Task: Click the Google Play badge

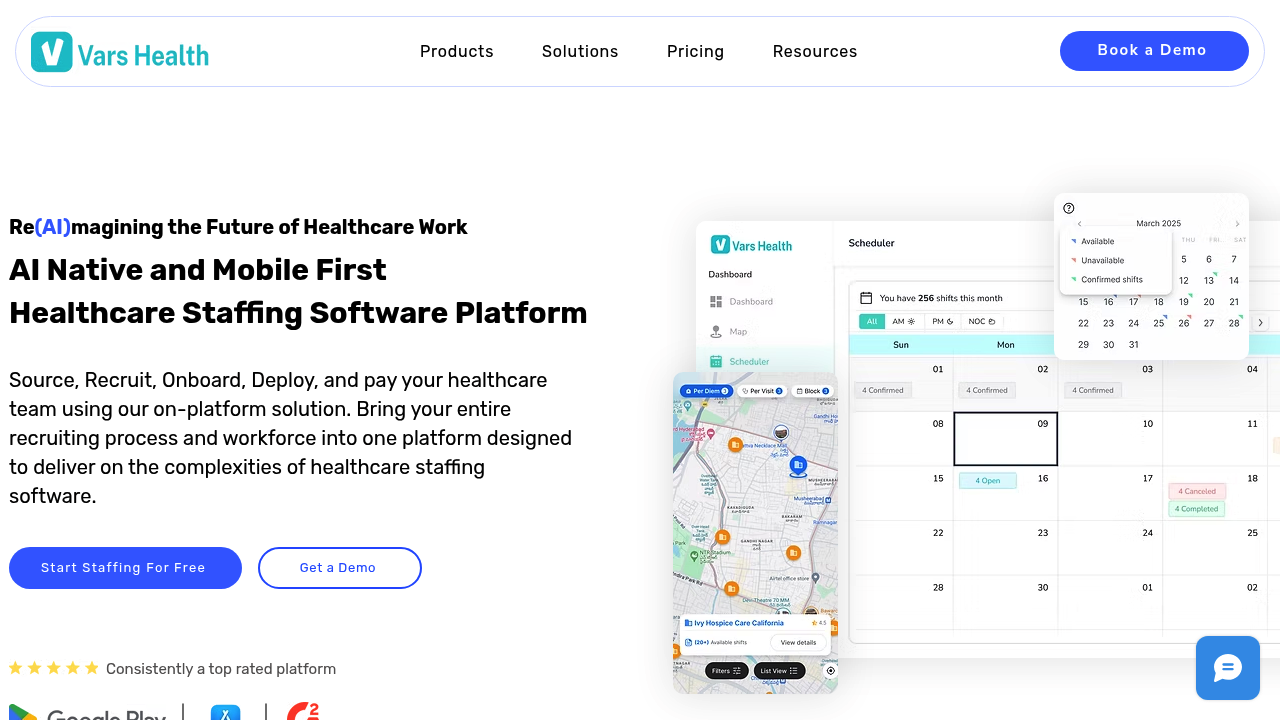Action: [x=88, y=714]
